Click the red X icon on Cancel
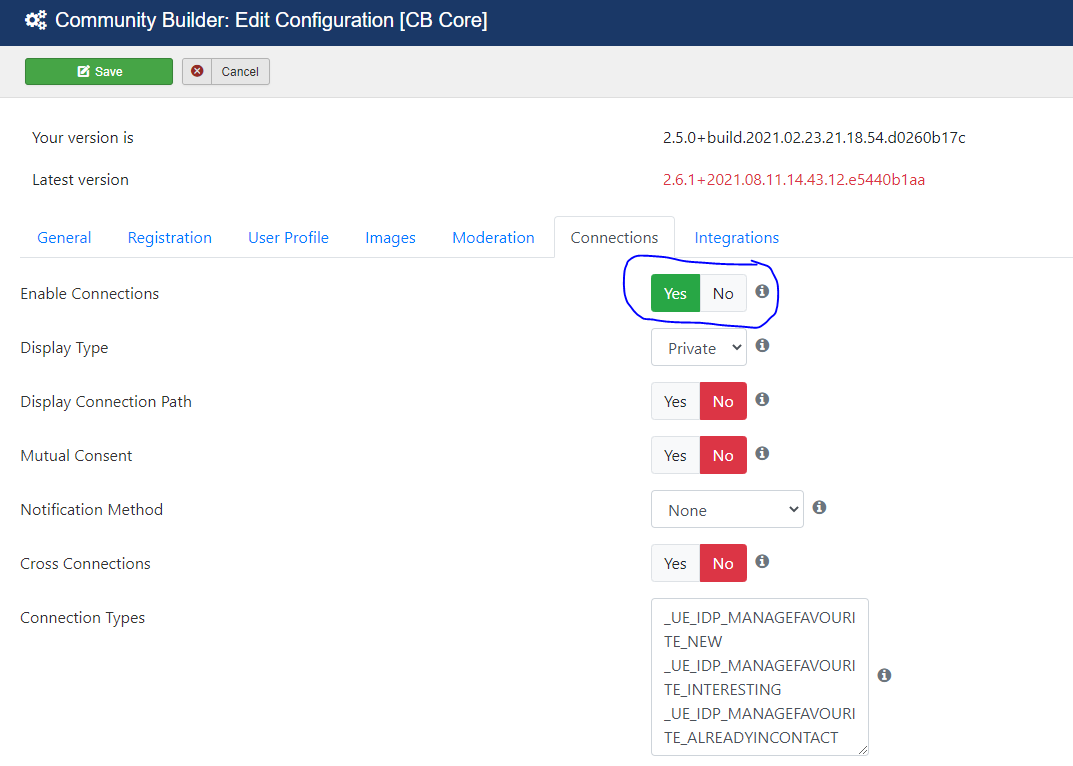The image size is (1073, 766). 197,71
